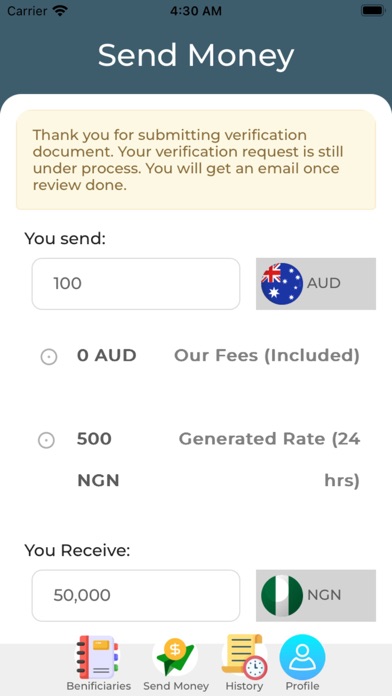
Task: Open the NGN currency selector
Action: 316,595
